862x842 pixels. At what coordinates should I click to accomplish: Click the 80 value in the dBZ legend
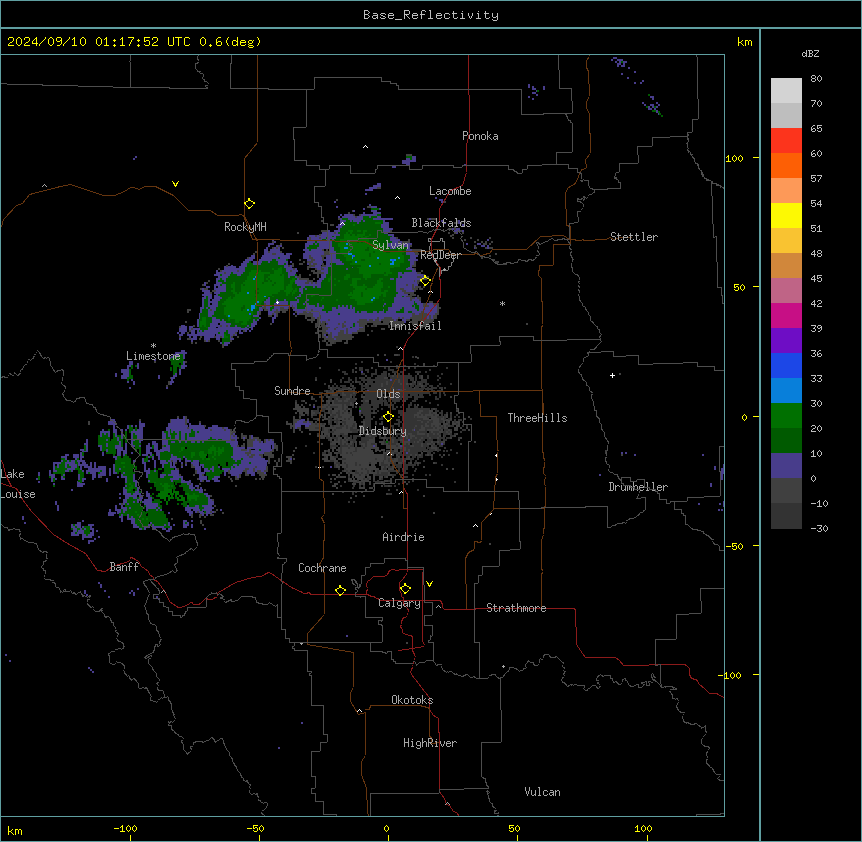coord(816,79)
